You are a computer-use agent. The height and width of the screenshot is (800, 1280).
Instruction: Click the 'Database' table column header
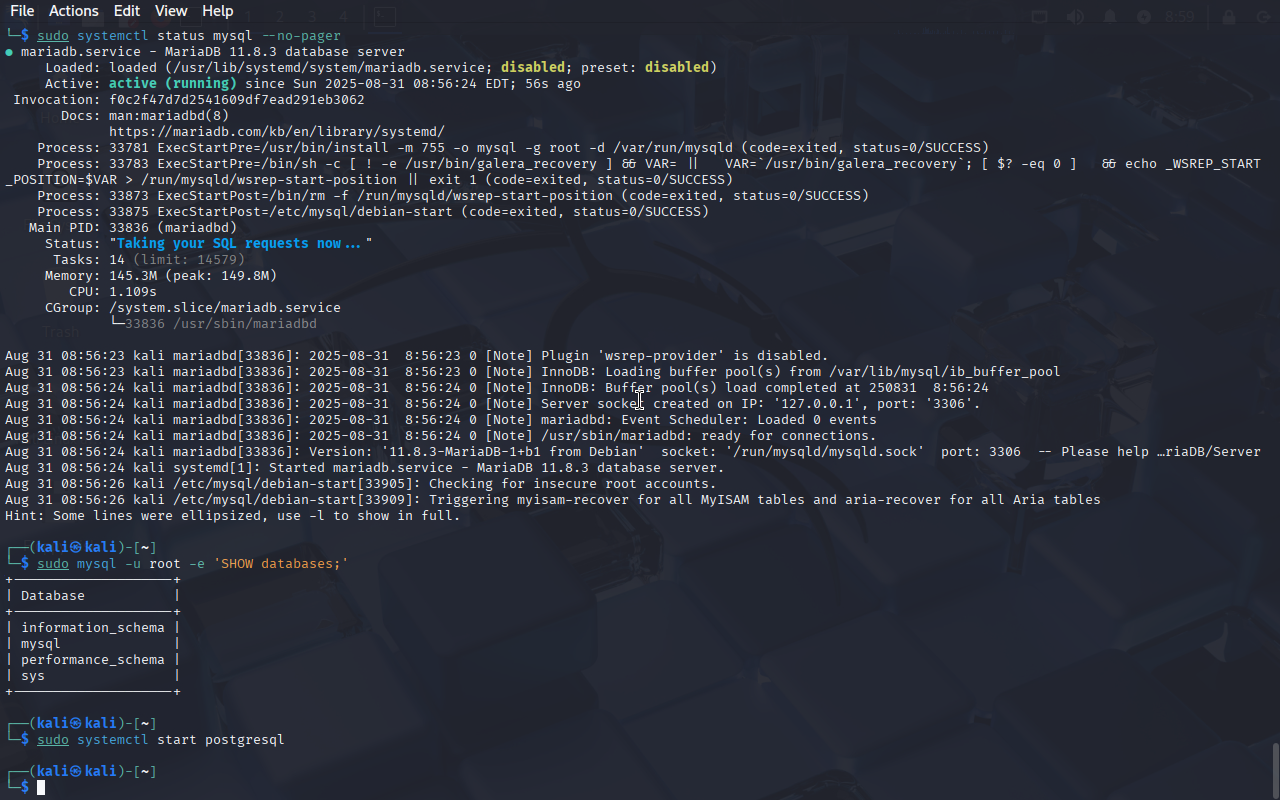[x=53, y=596]
